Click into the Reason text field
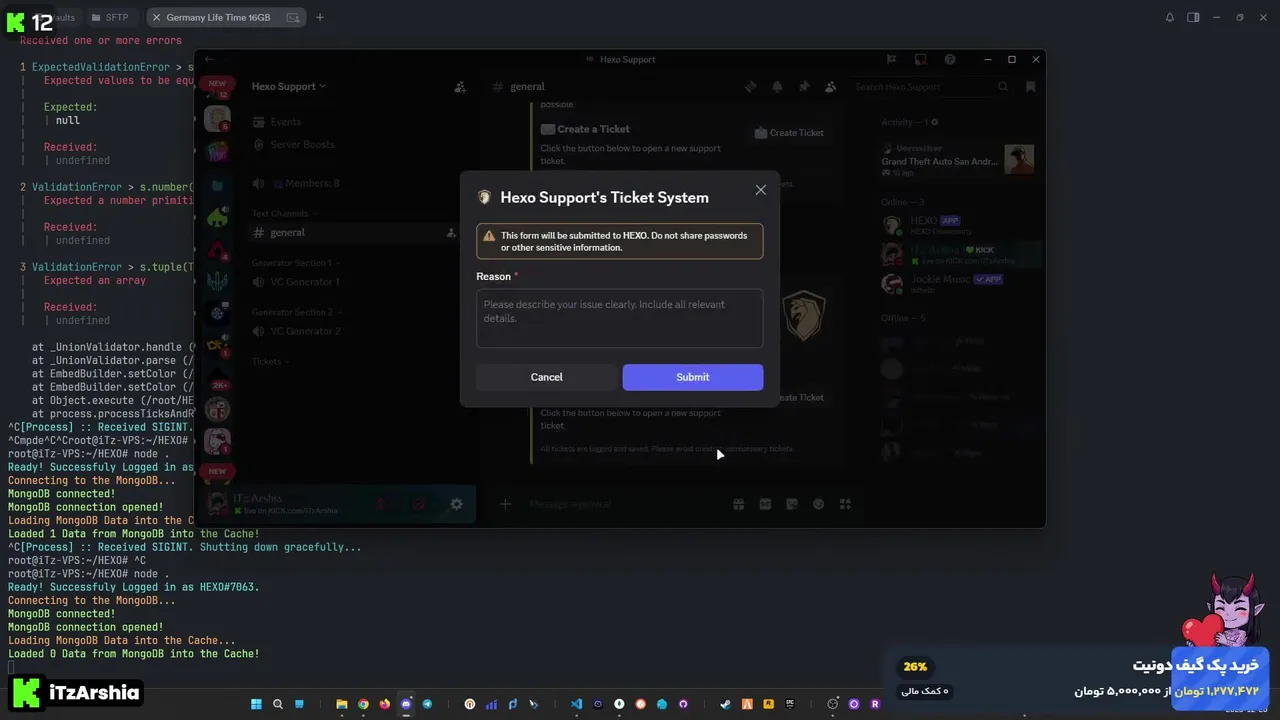 tap(620, 318)
